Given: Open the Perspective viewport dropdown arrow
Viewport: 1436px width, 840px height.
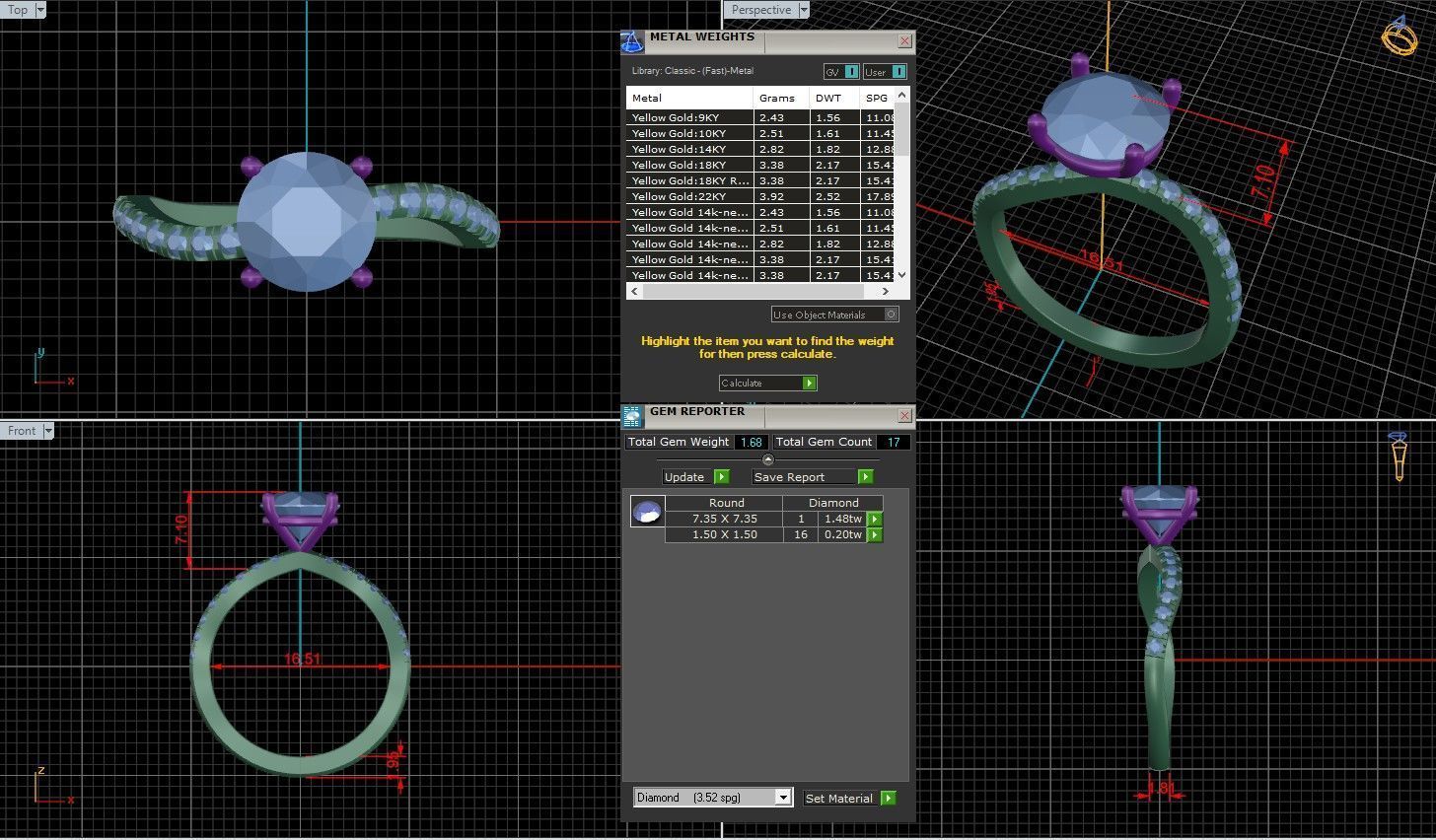Looking at the screenshot, I should [x=804, y=10].
